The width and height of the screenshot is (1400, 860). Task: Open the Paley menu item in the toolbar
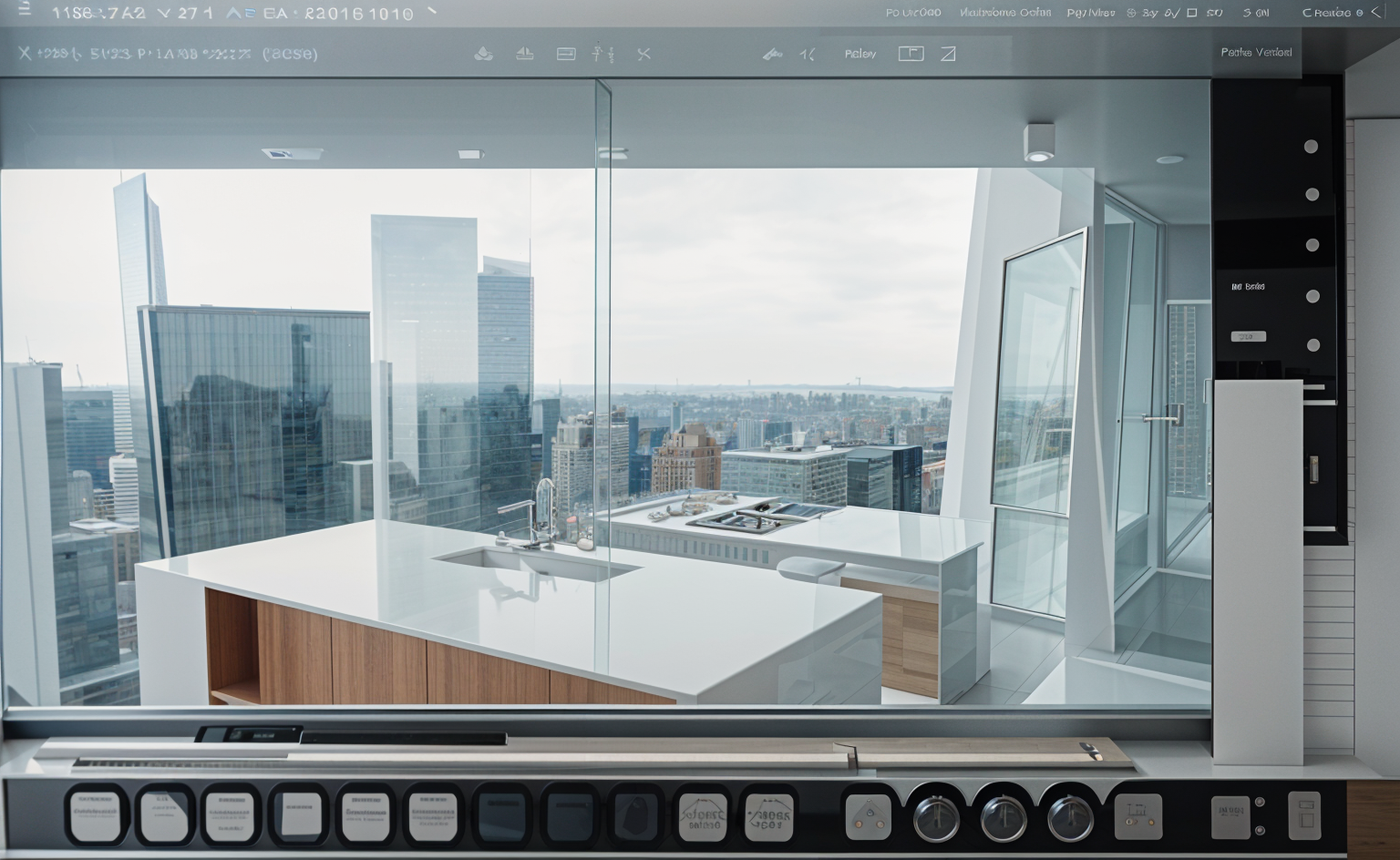coord(860,54)
